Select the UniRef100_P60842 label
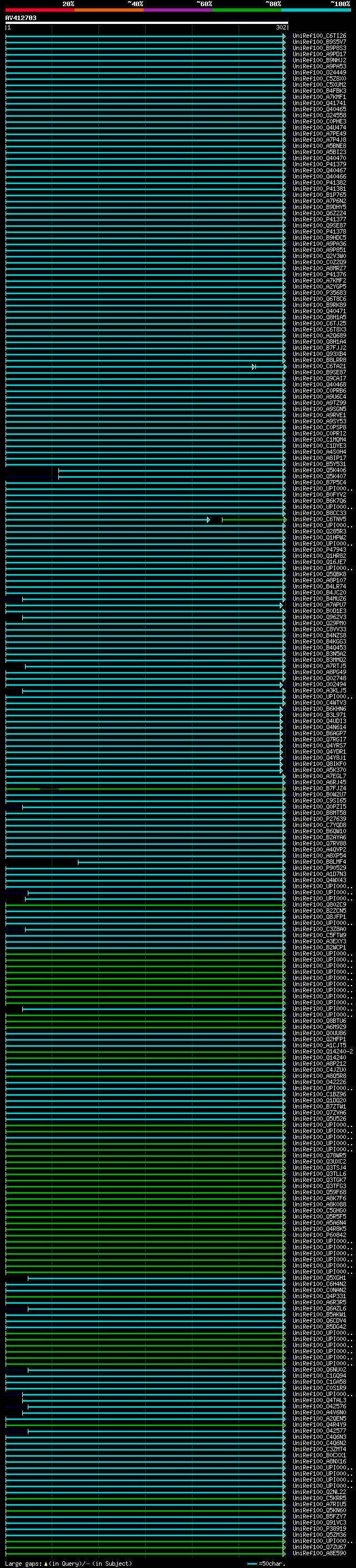The image size is (356, 1568). (319, 1235)
